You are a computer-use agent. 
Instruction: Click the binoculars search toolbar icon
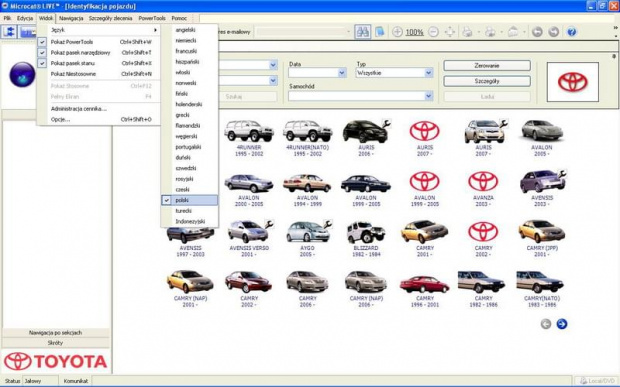coord(363,32)
